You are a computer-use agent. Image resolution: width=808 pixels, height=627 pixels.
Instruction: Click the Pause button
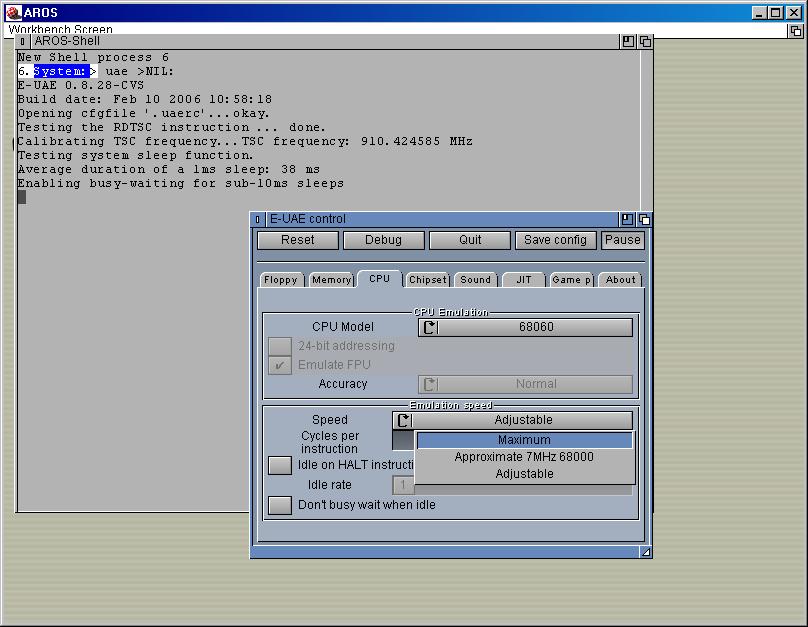(x=622, y=240)
